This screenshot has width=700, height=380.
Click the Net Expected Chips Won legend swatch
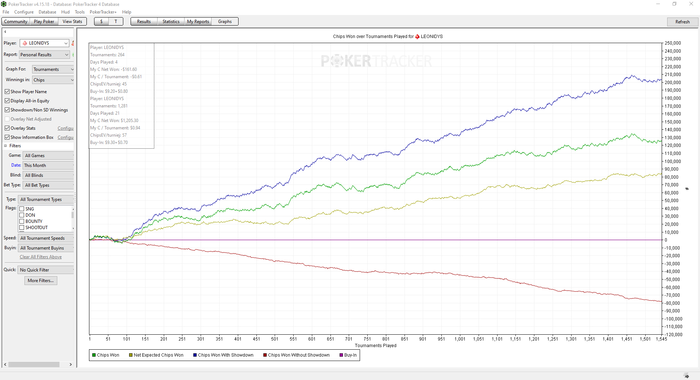pyautogui.click(x=130, y=355)
